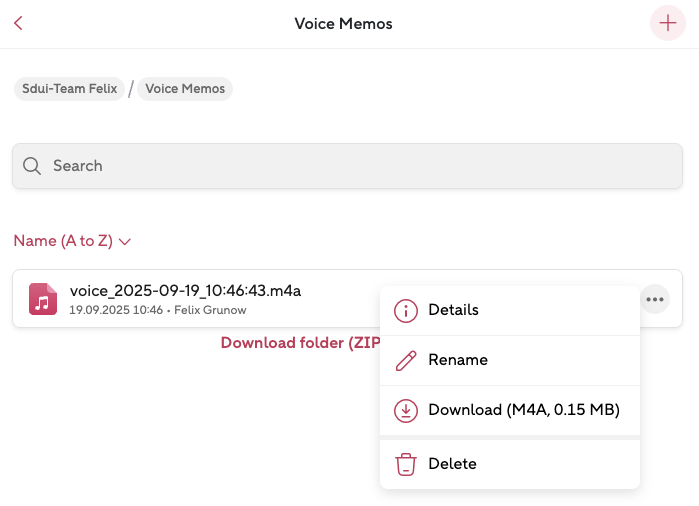699x506 pixels.
Task: Click the three-dot more options button
Action: [654, 298]
